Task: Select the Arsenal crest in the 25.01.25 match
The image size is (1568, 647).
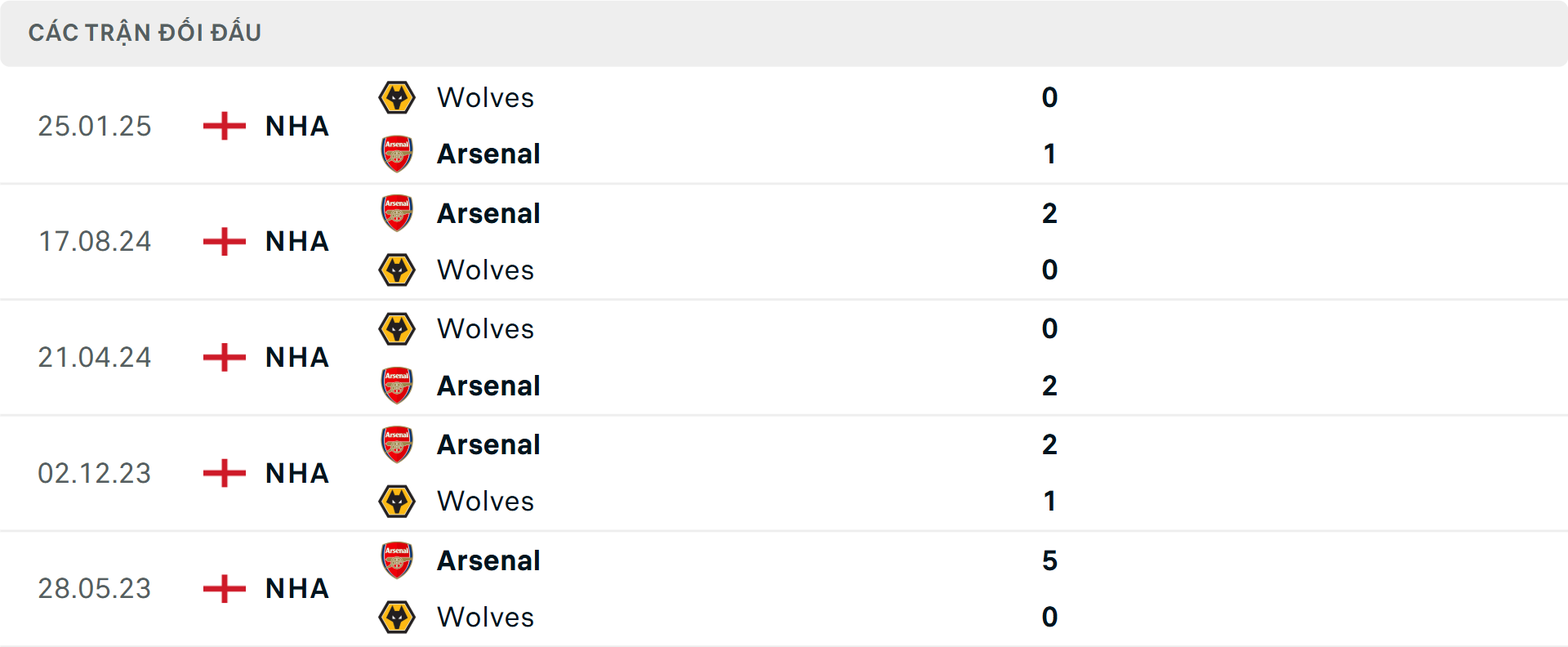Action: coord(396,154)
